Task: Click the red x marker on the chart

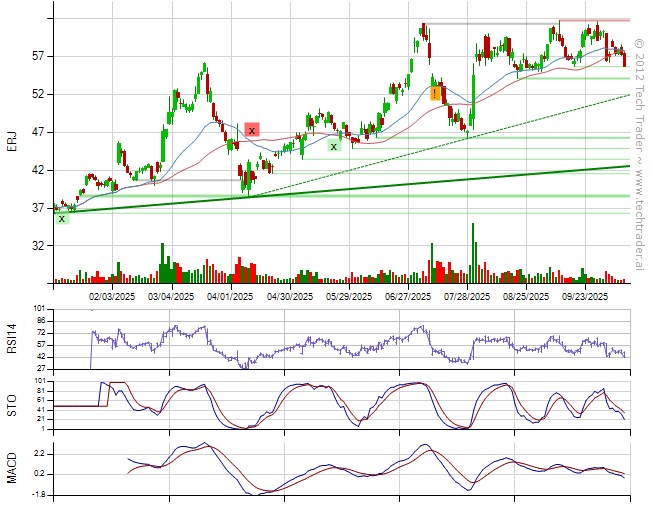Action: pos(252,130)
